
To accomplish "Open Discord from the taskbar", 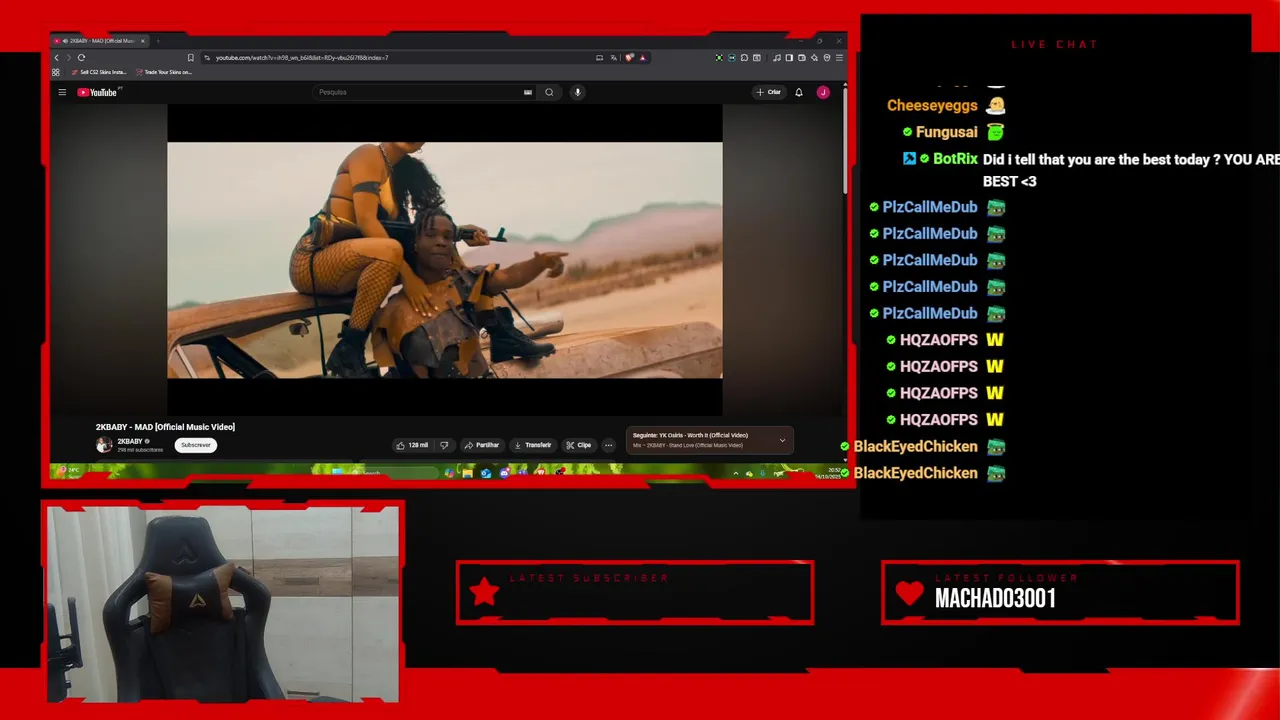I will coord(505,473).
